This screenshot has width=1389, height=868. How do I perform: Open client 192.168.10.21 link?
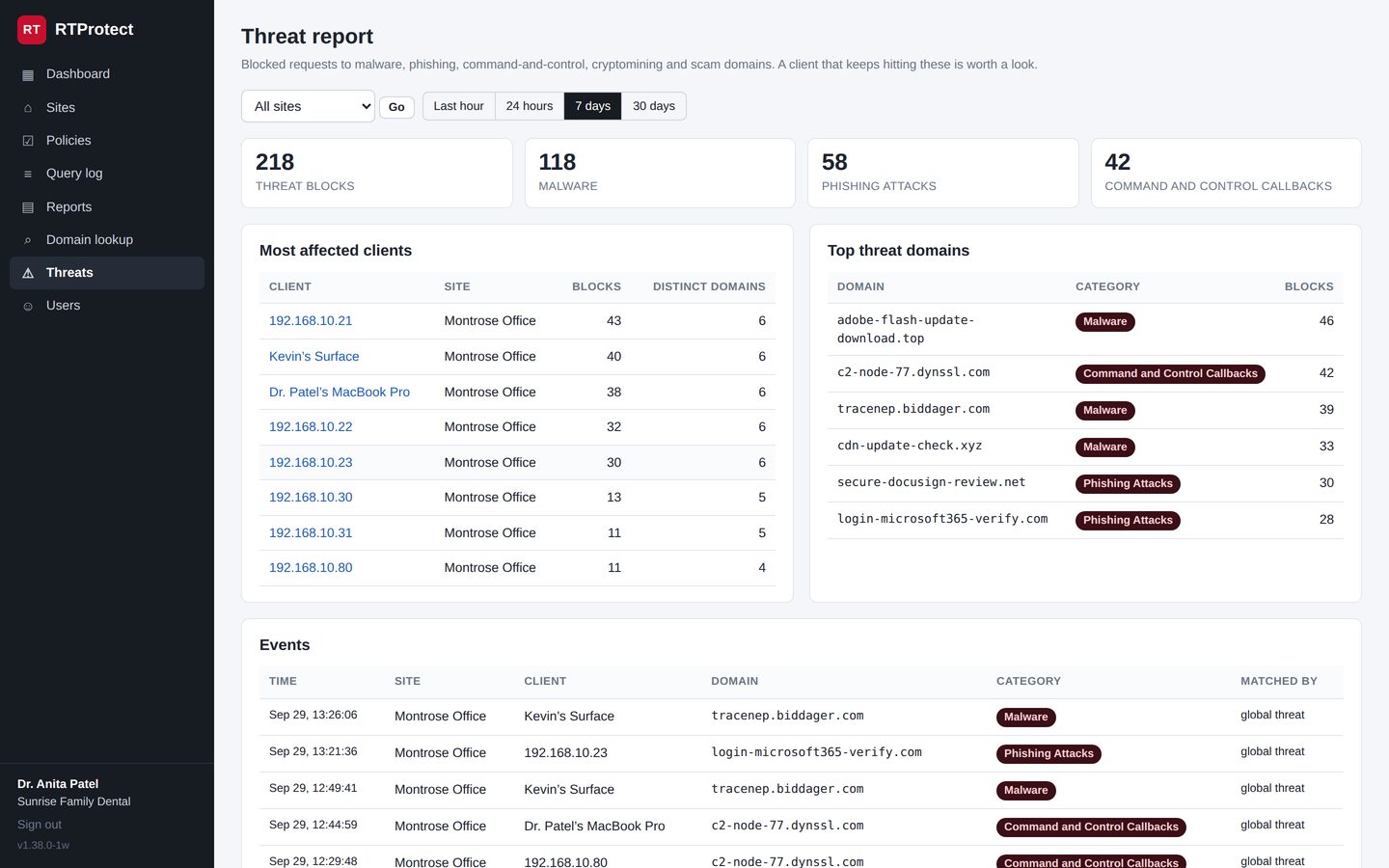(311, 320)
